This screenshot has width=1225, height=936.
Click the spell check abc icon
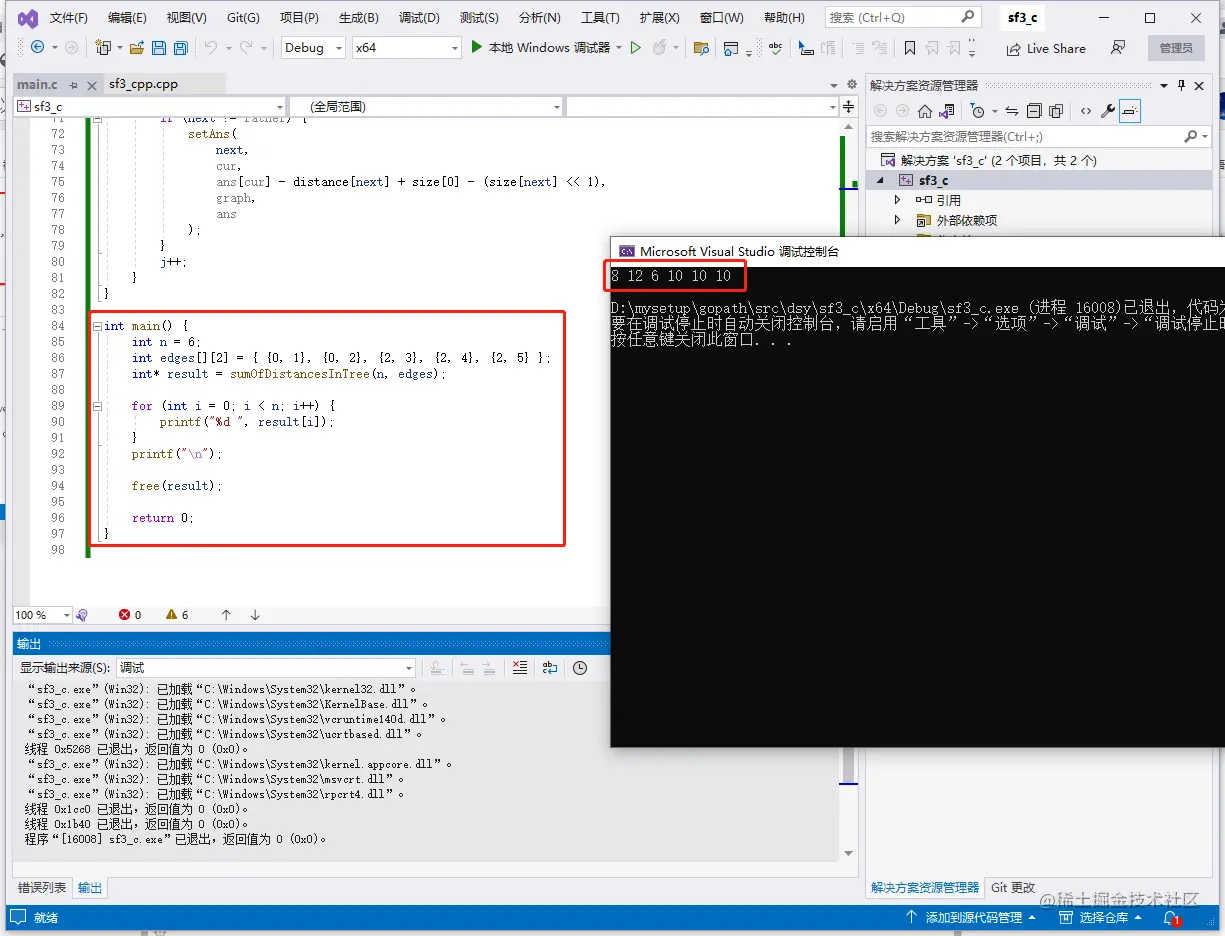pos(776,47)
